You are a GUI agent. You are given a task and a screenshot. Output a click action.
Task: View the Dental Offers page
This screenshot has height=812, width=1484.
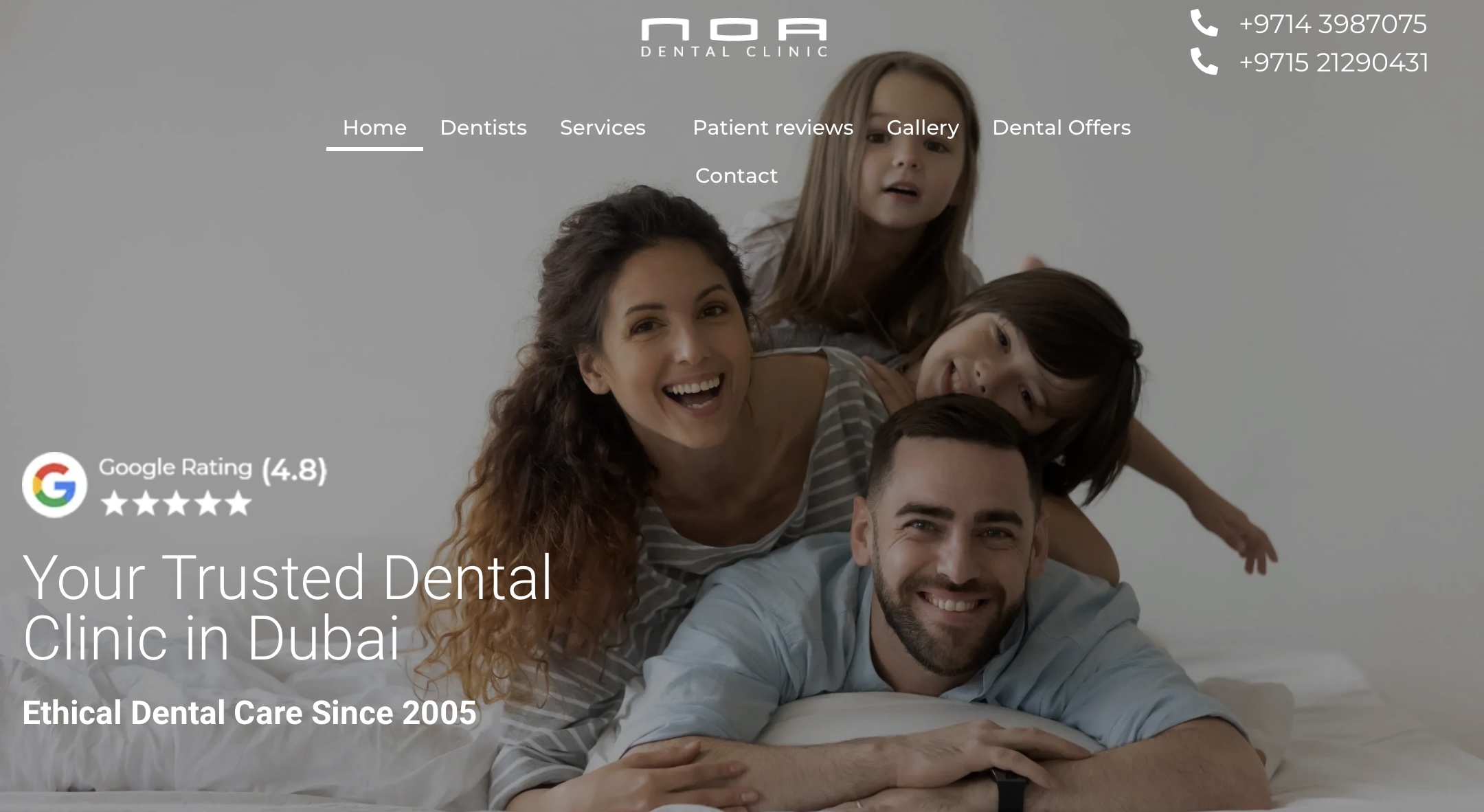1061,128
